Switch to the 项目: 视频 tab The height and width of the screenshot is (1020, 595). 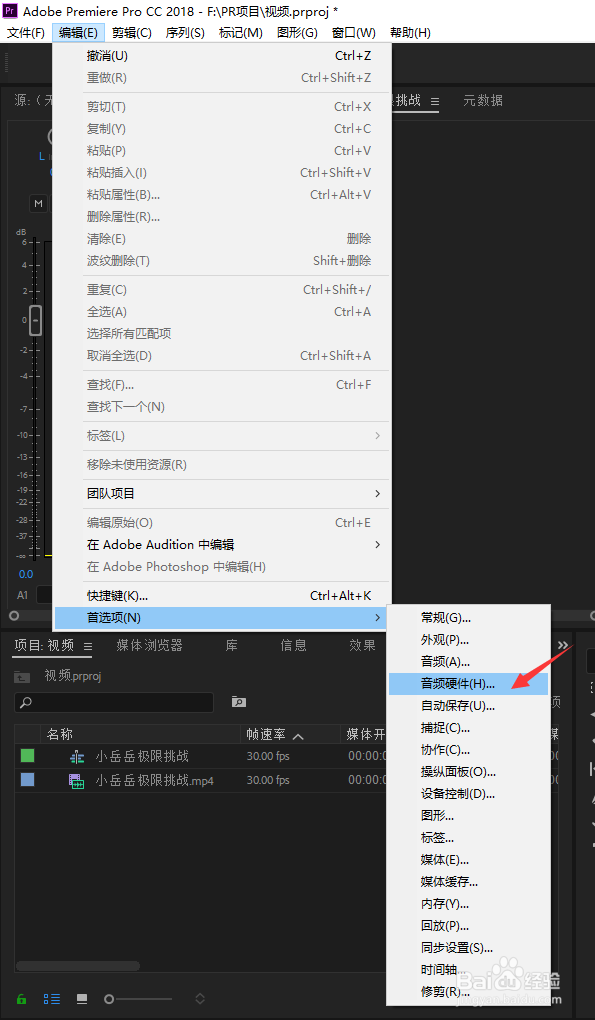(x=44, y=645)
